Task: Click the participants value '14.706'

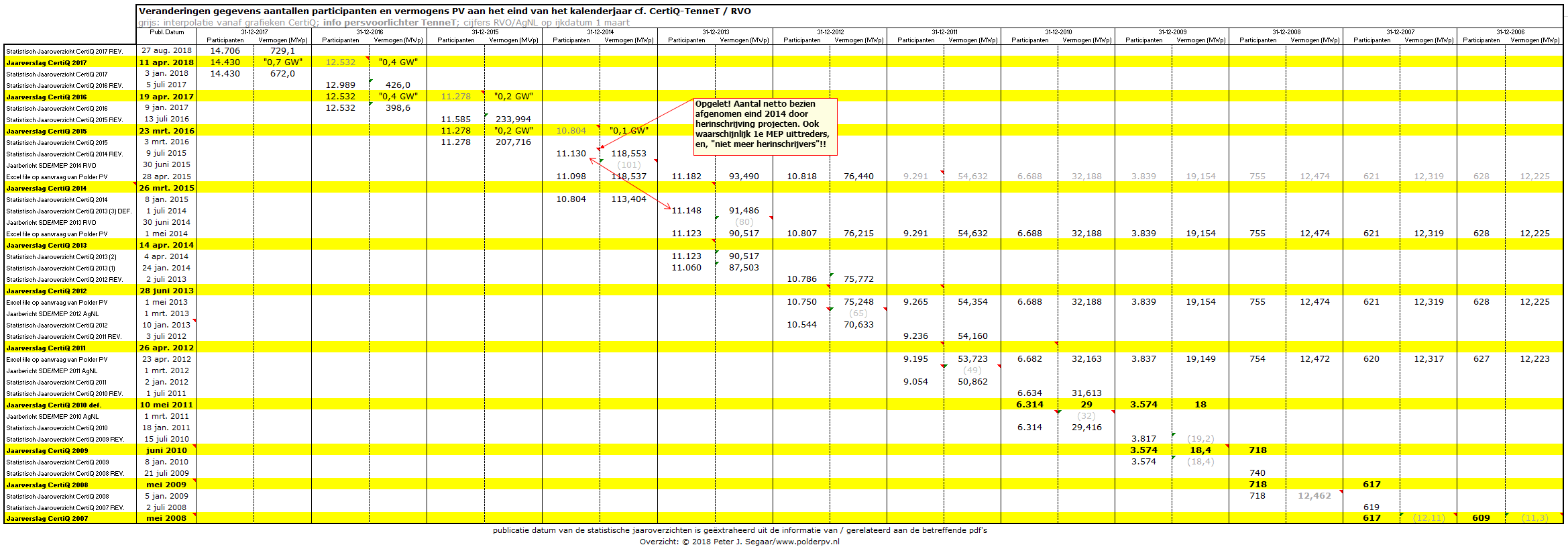Action: 225,51
